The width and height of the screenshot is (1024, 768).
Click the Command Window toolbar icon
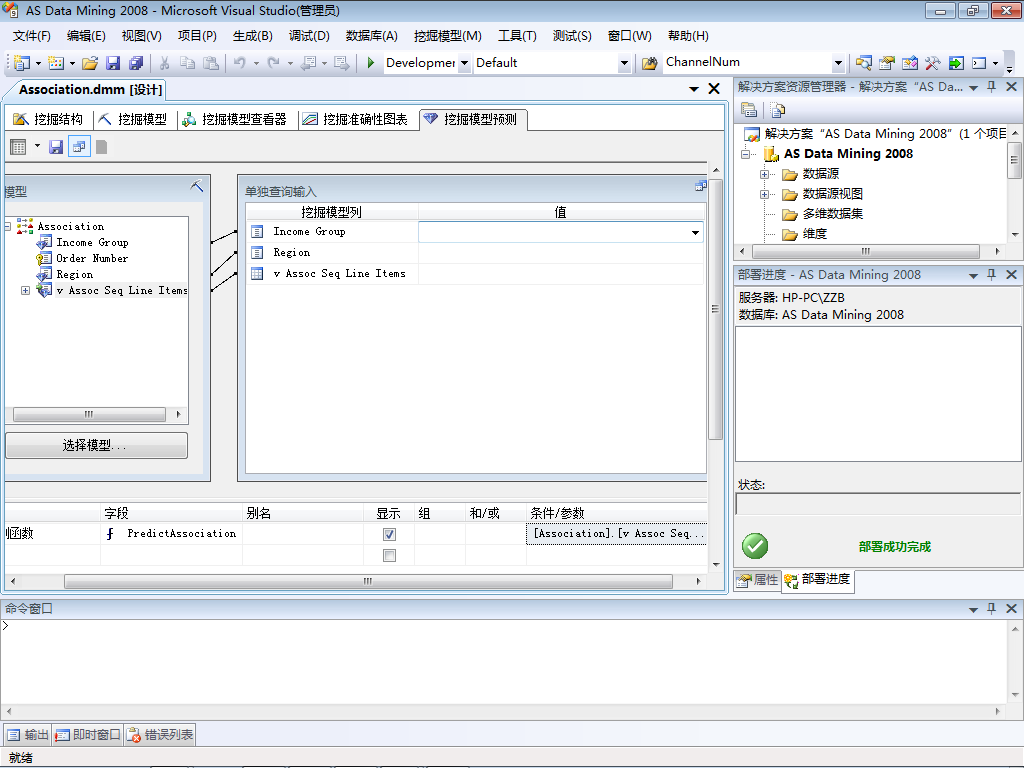click(x=979, y=63)
